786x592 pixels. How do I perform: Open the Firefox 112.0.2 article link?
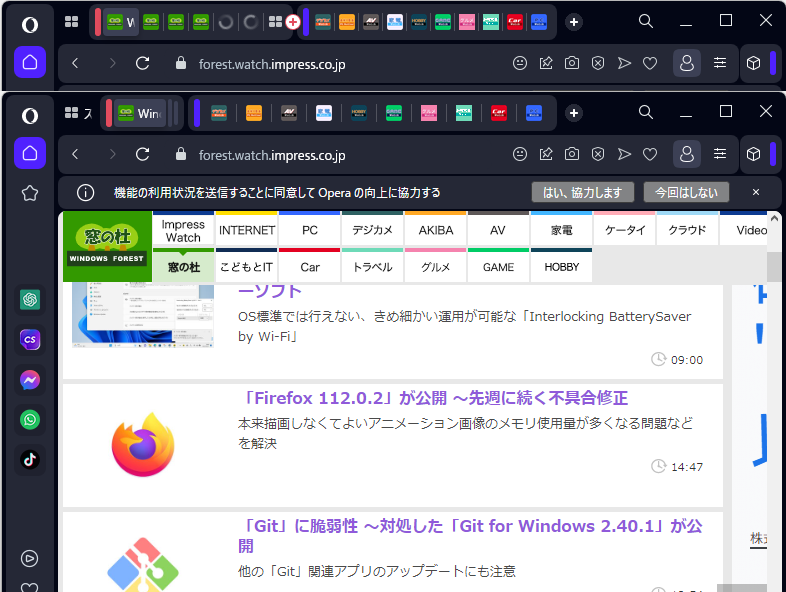pyautogui.click(x=433, y=398)
